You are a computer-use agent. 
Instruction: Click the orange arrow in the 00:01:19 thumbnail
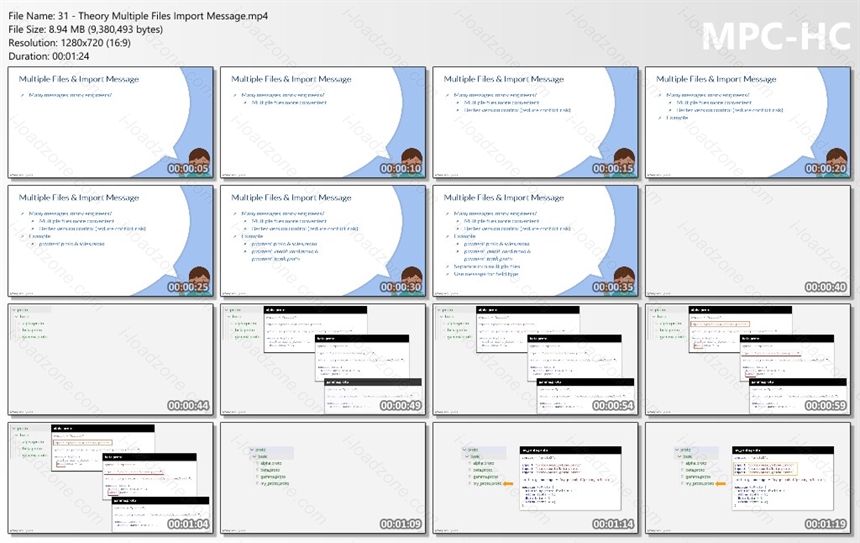(721, 483)
